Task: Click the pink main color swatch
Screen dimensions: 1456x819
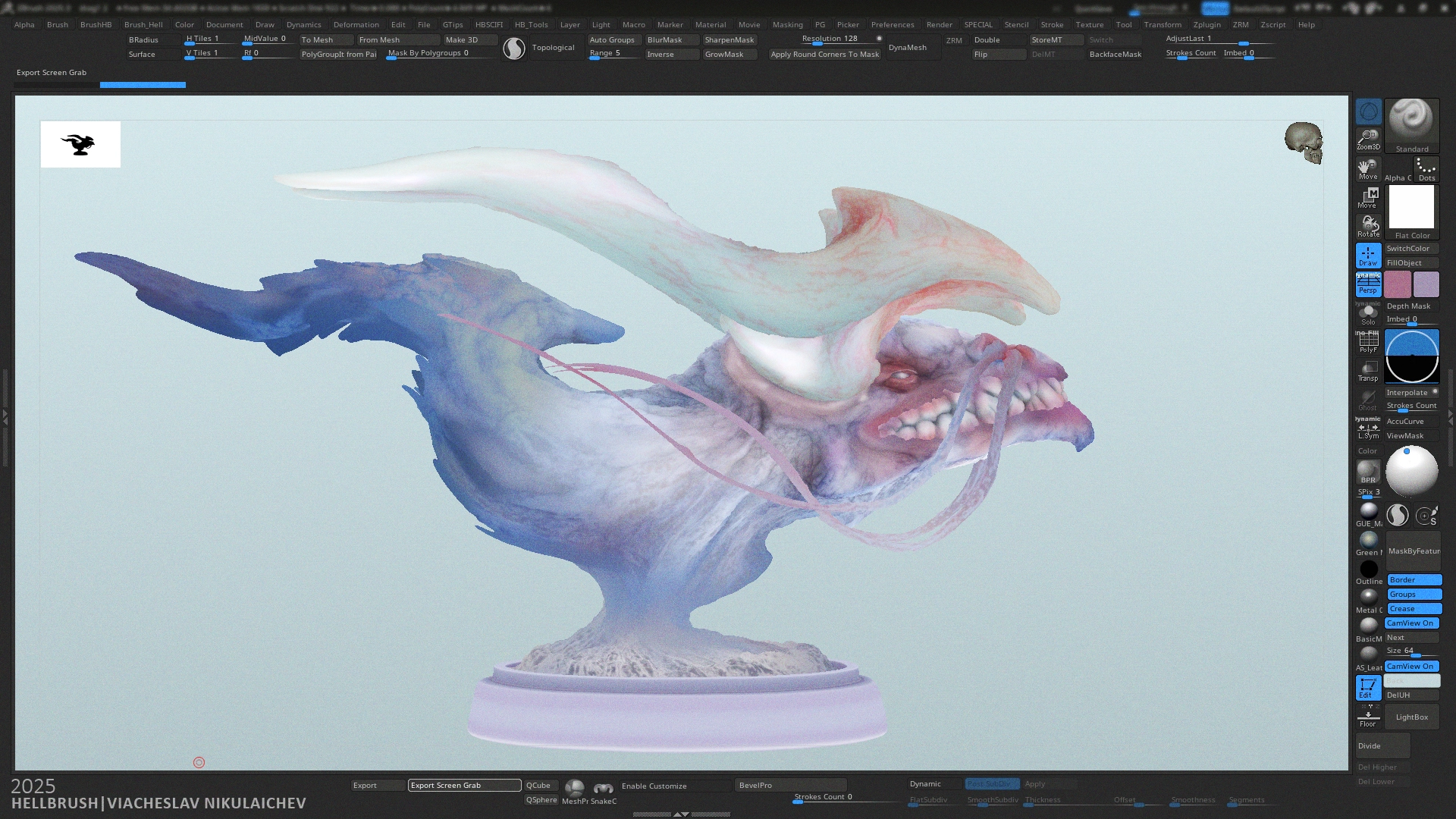Action: coord(1398,285)
